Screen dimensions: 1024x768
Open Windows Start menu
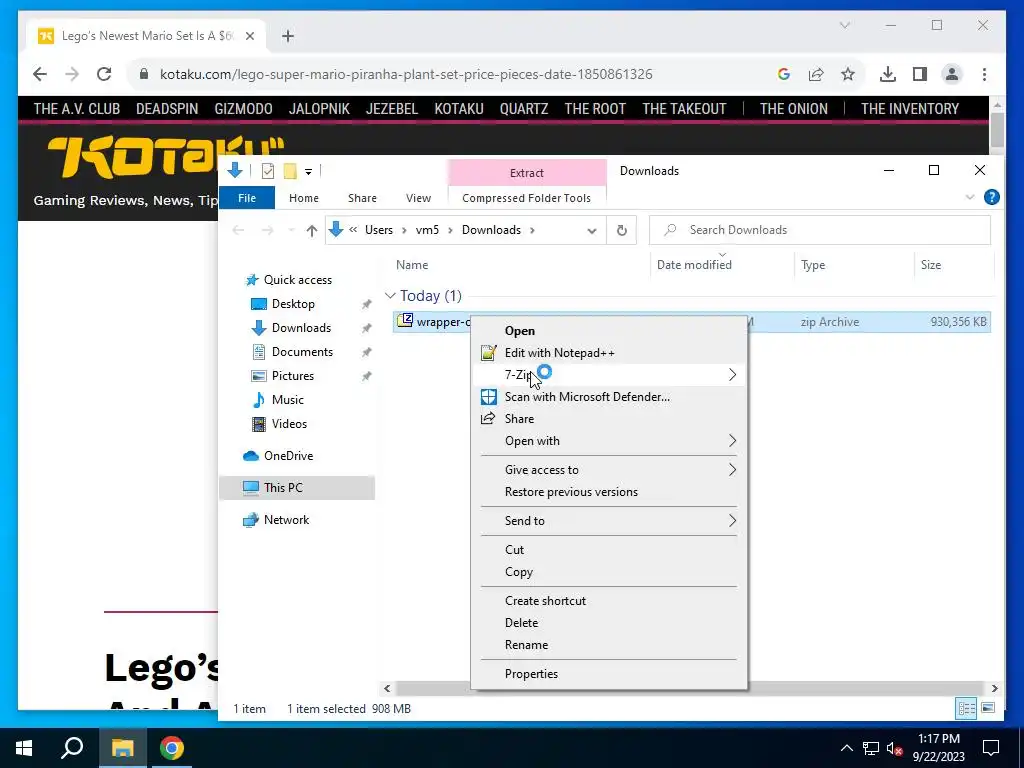pyautogui.click(x=24, y=748)
